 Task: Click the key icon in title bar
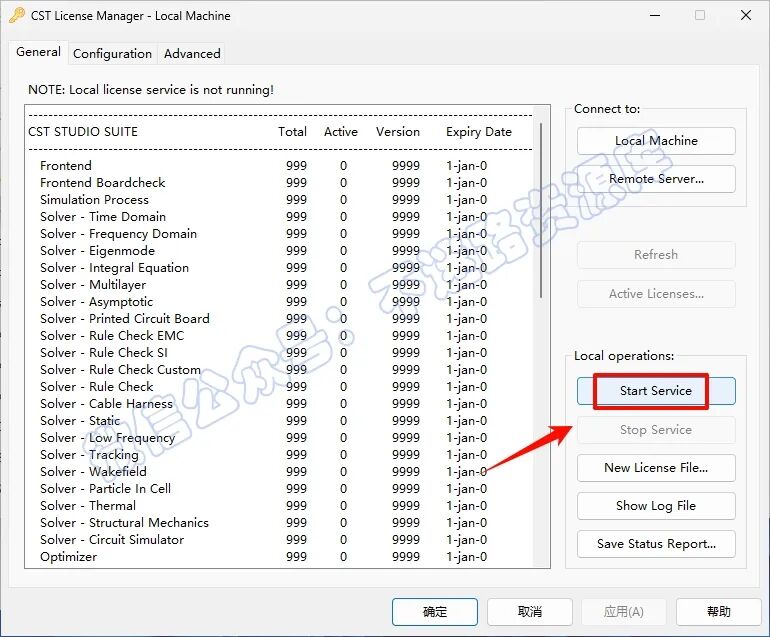pos(17,16)
